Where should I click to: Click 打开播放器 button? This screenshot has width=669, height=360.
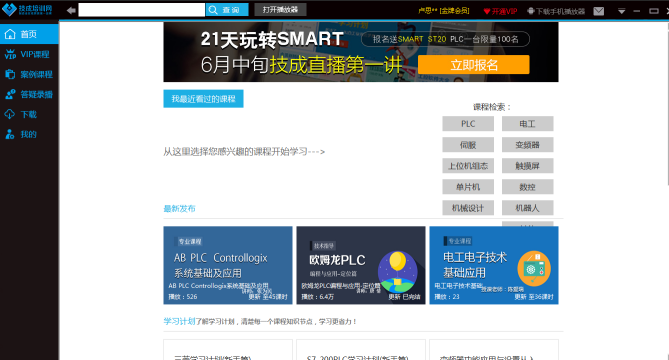(280, 9)
